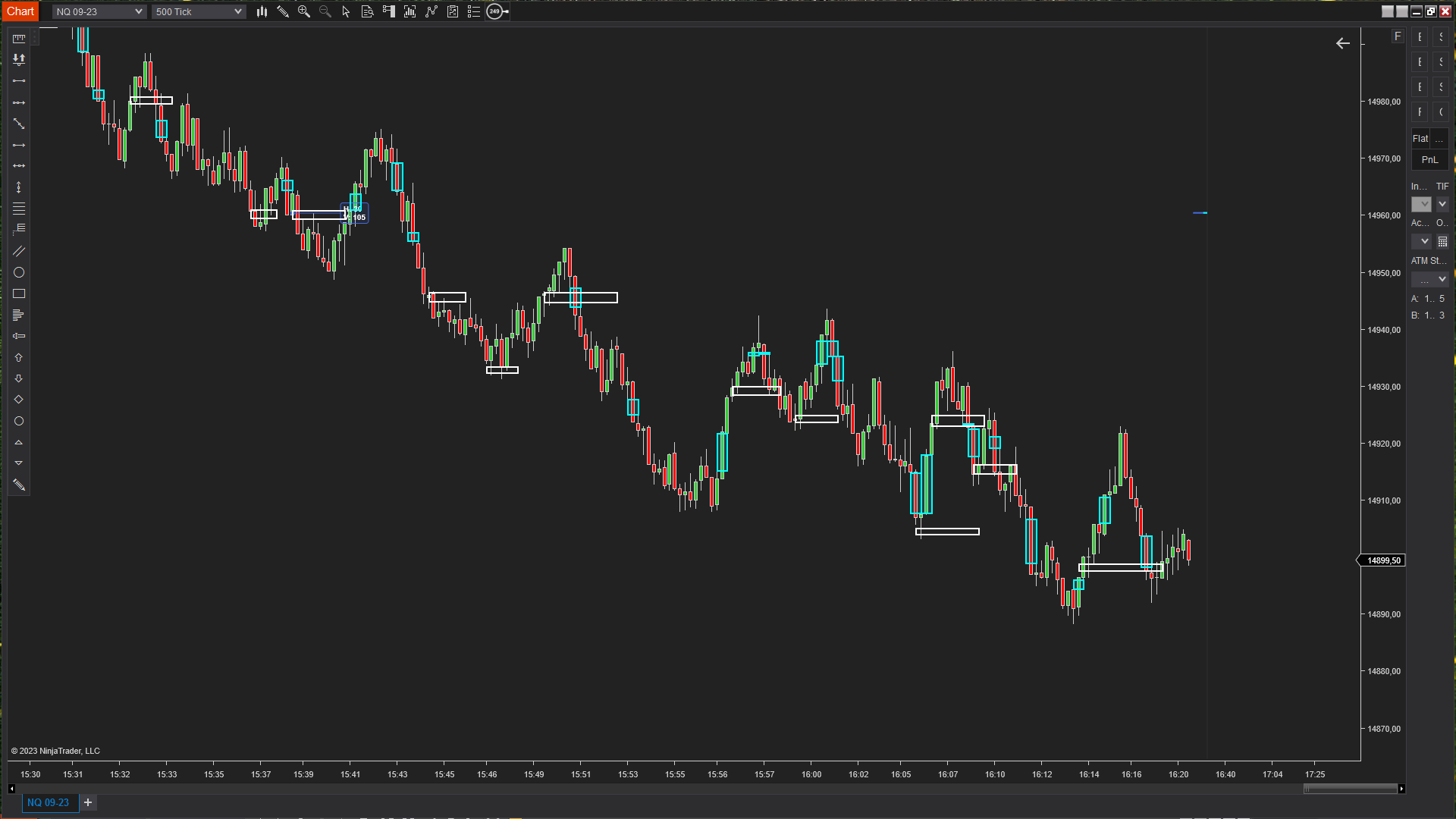Select the volume profile tool
The image size is (1456, 819).
[x=19, y=315]
